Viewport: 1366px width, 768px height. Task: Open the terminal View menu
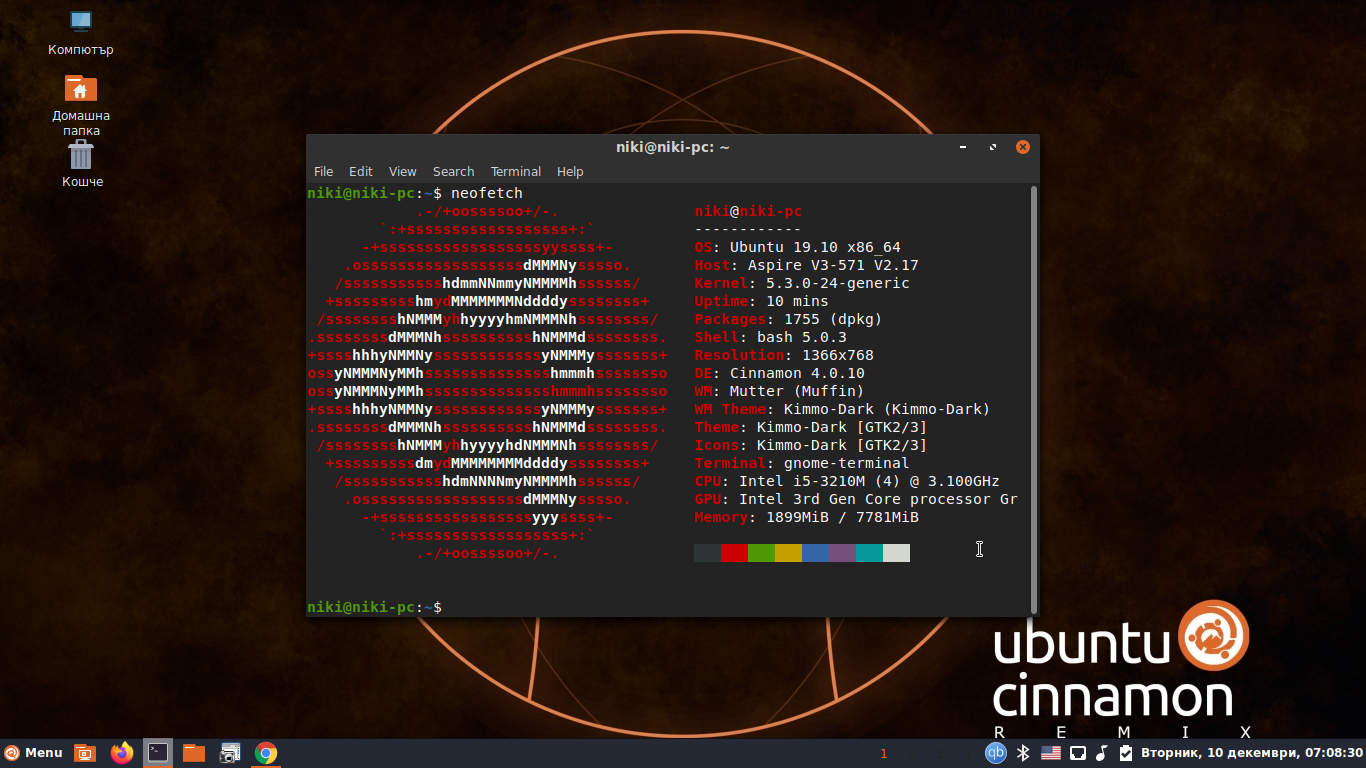[x=403, y=172]
